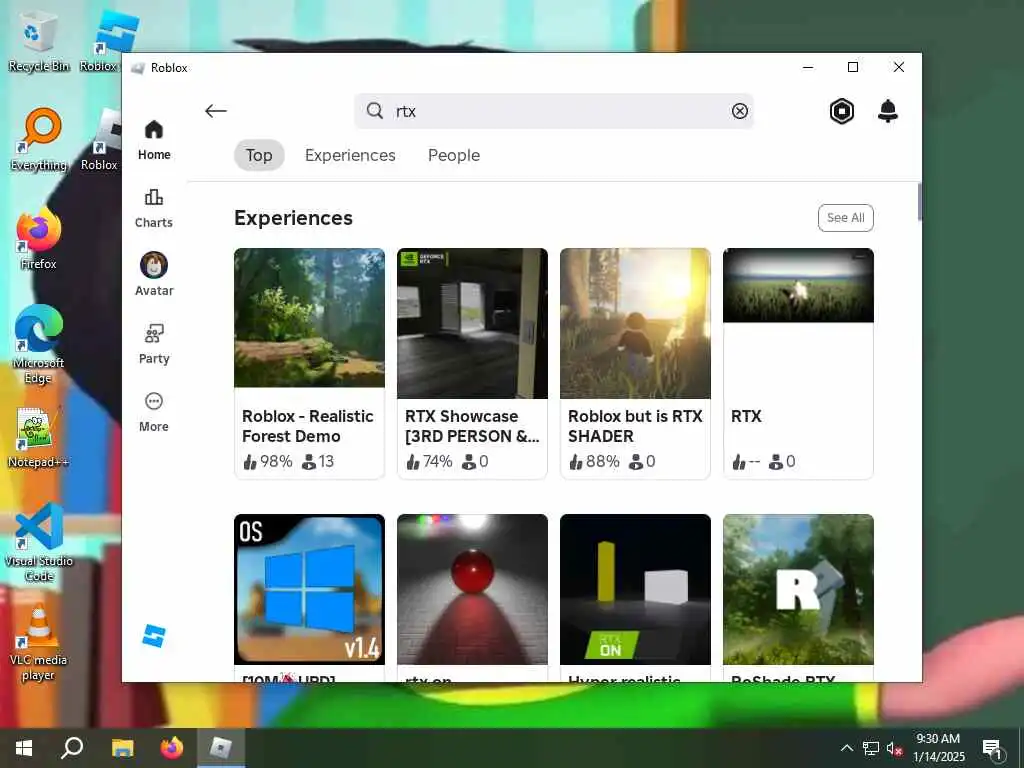Switch to the Experiences tab
The height and width of the screenshot is (768, 1024).
350,155
